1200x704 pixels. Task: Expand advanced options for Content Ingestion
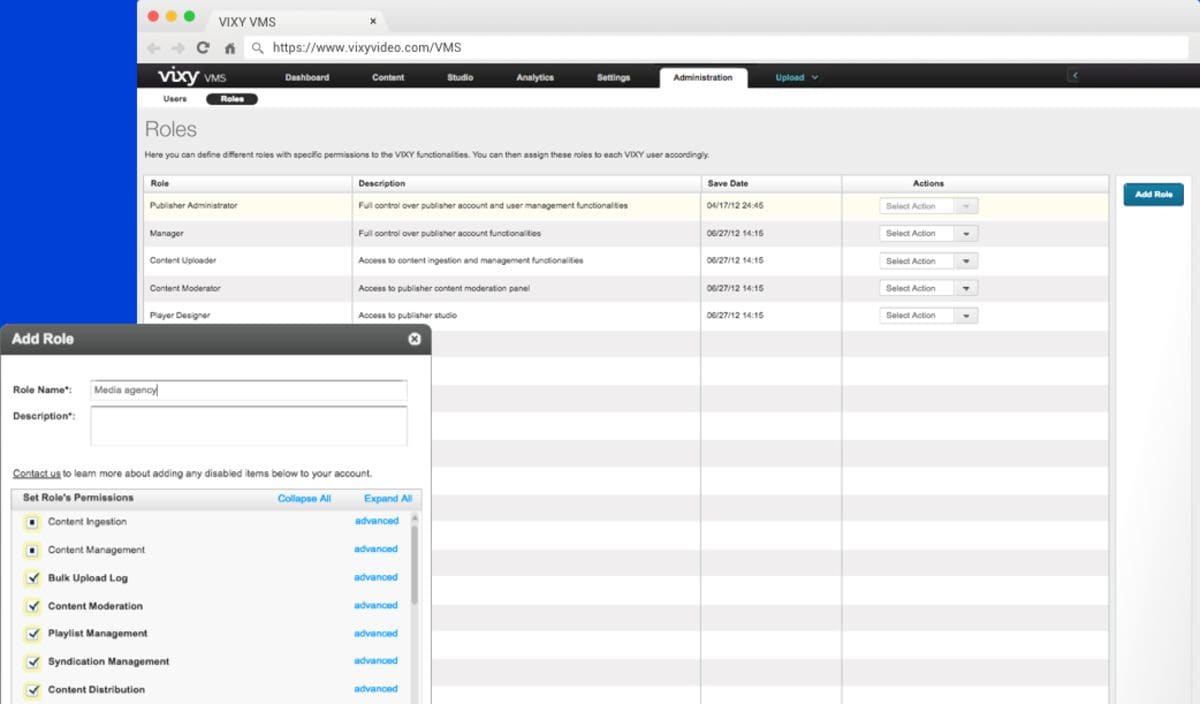(x=376, y=521)
